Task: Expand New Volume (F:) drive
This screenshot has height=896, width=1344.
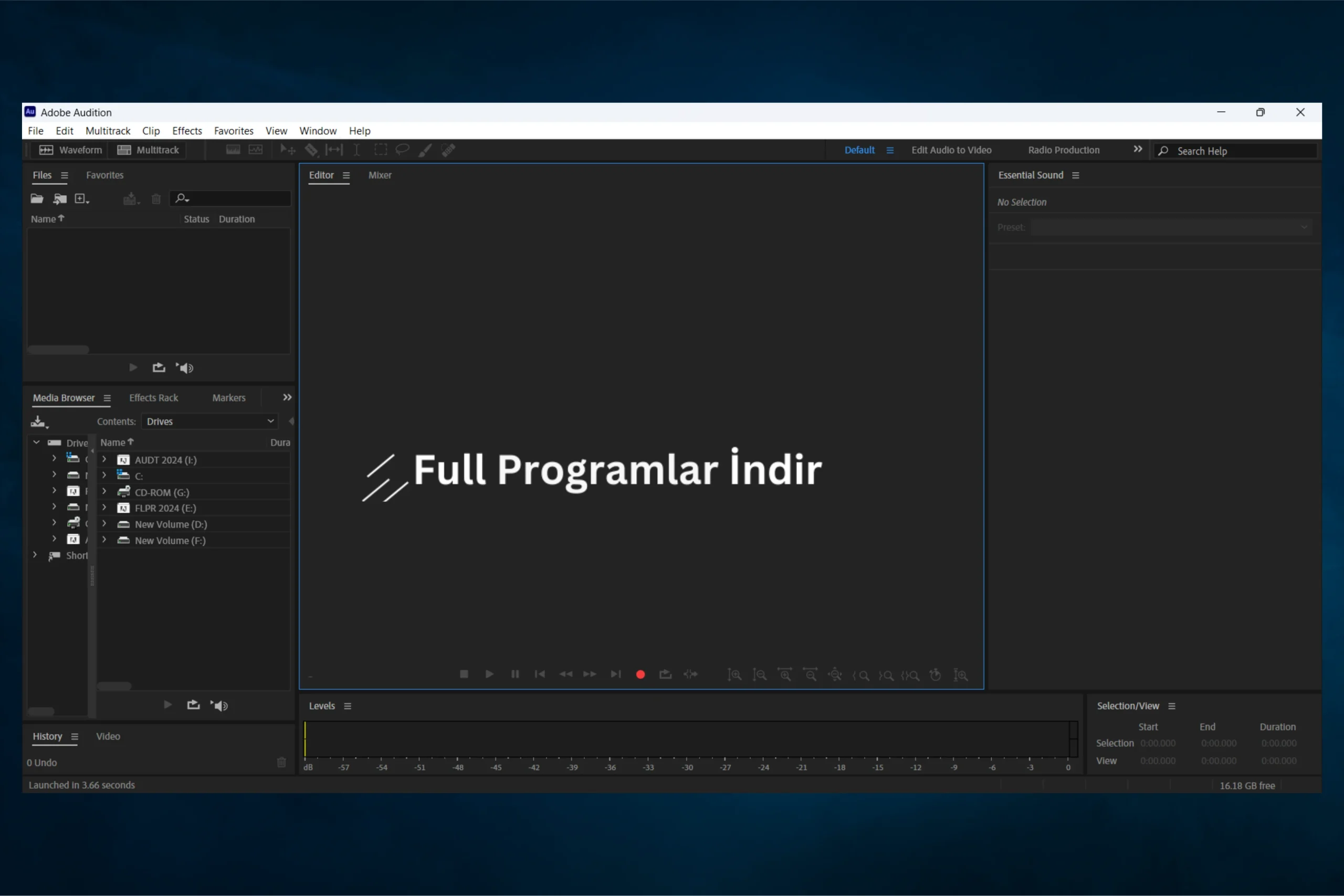Action: 104,539
